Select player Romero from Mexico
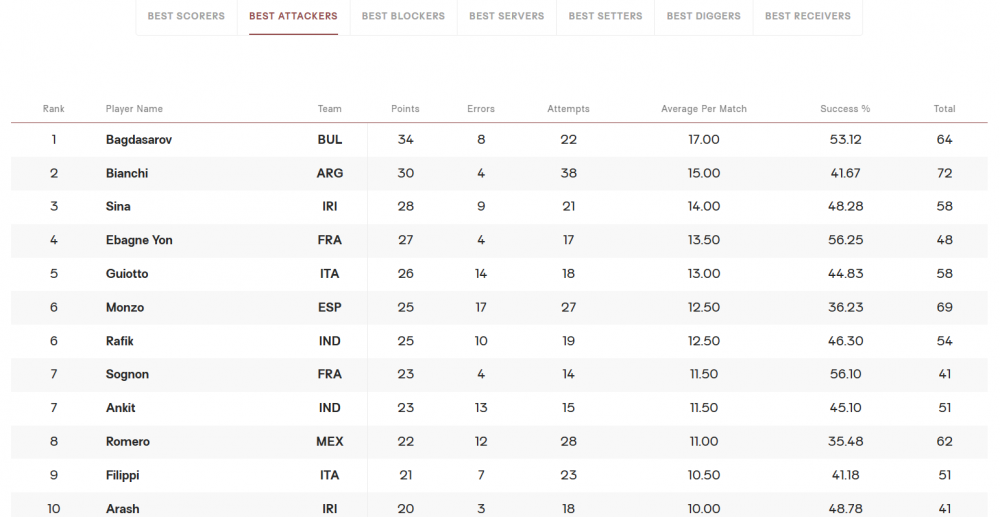 point(128,442)
